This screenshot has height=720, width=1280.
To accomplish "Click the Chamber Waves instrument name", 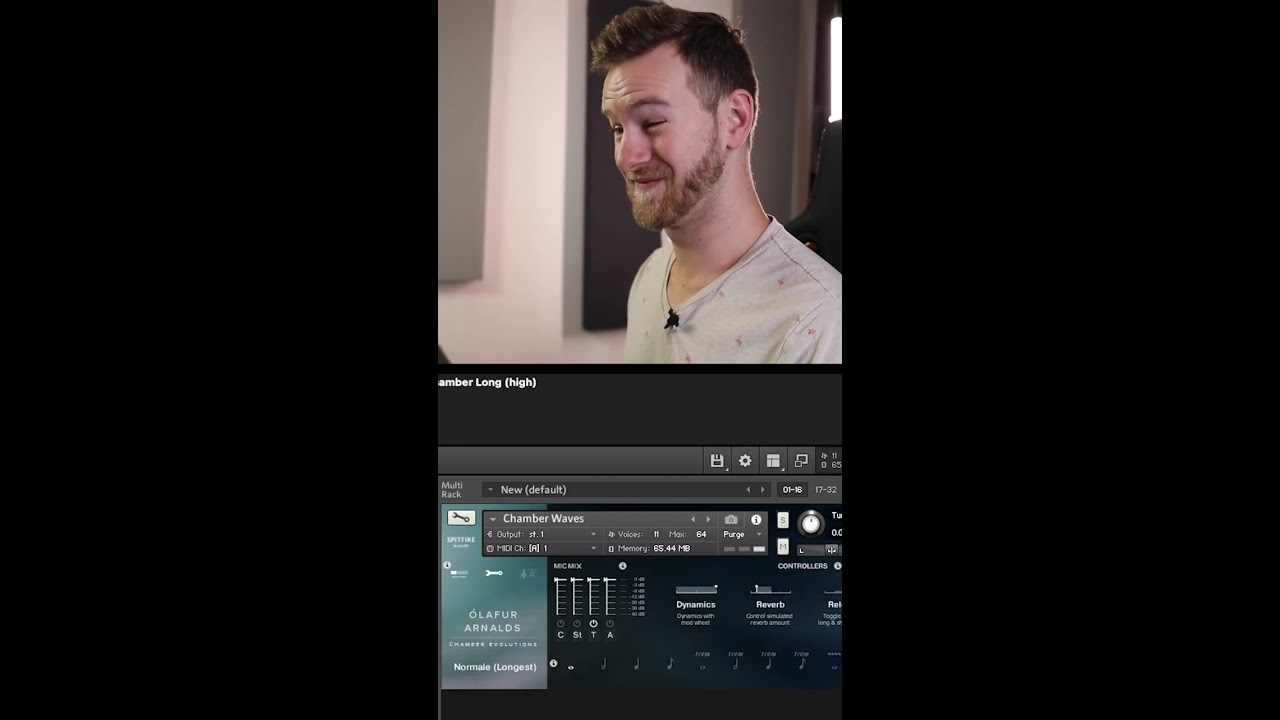I will click(543, 519).
